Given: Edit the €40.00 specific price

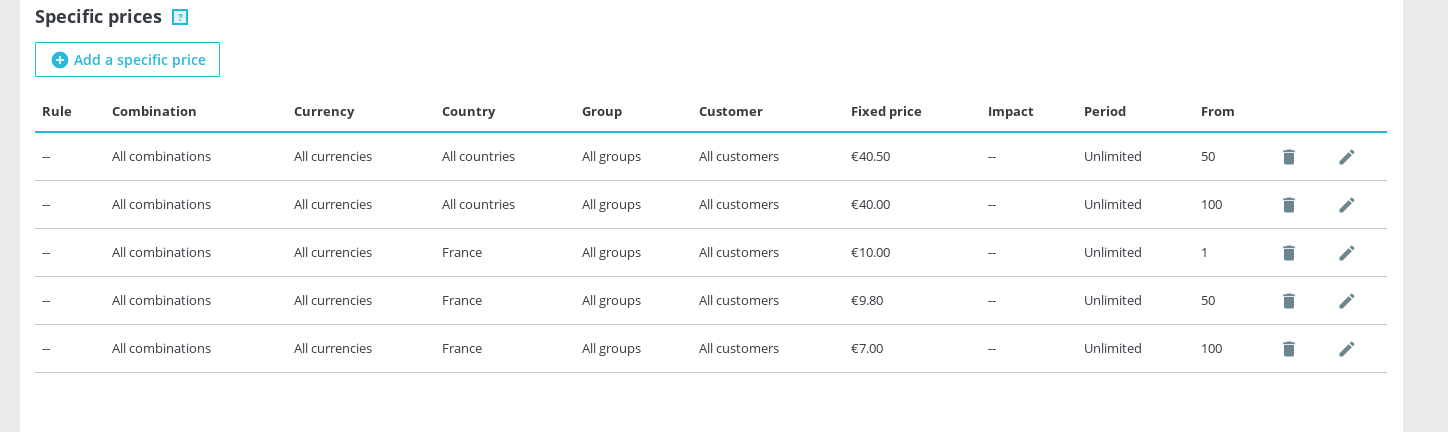Looking at the screenshot, I should tap(1347, 205).
